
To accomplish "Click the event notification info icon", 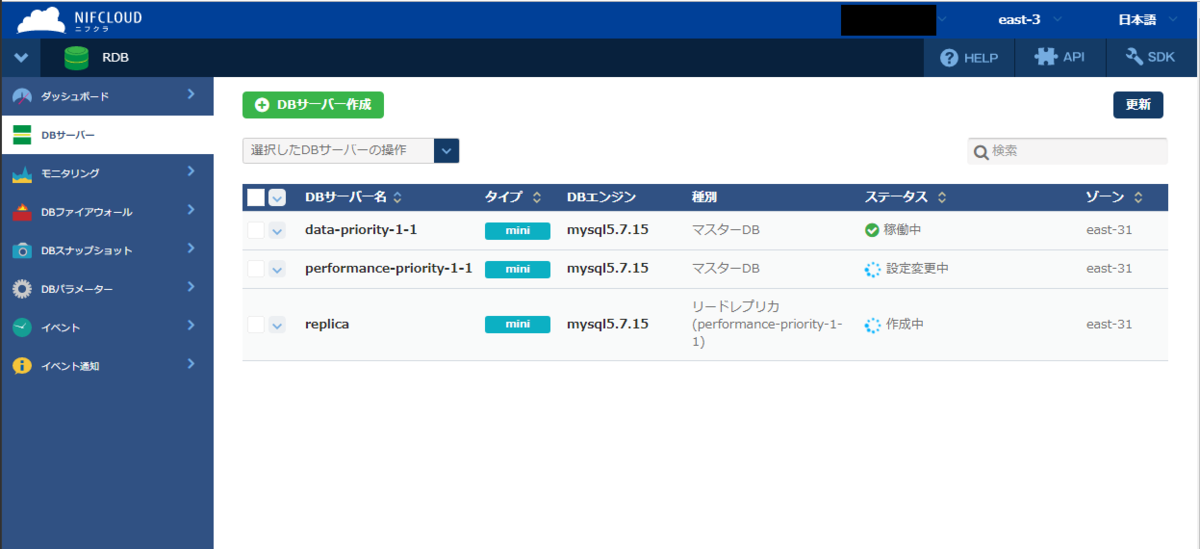I will click(x=23, y=366).
